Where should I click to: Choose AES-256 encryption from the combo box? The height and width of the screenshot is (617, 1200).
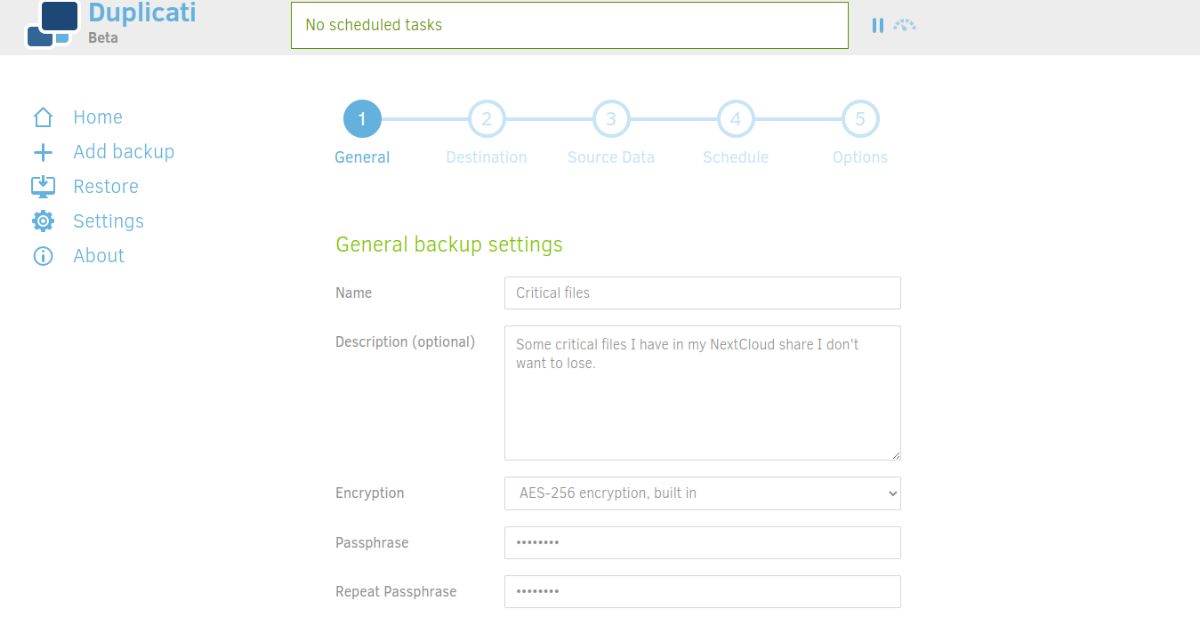tap(702, 493)
